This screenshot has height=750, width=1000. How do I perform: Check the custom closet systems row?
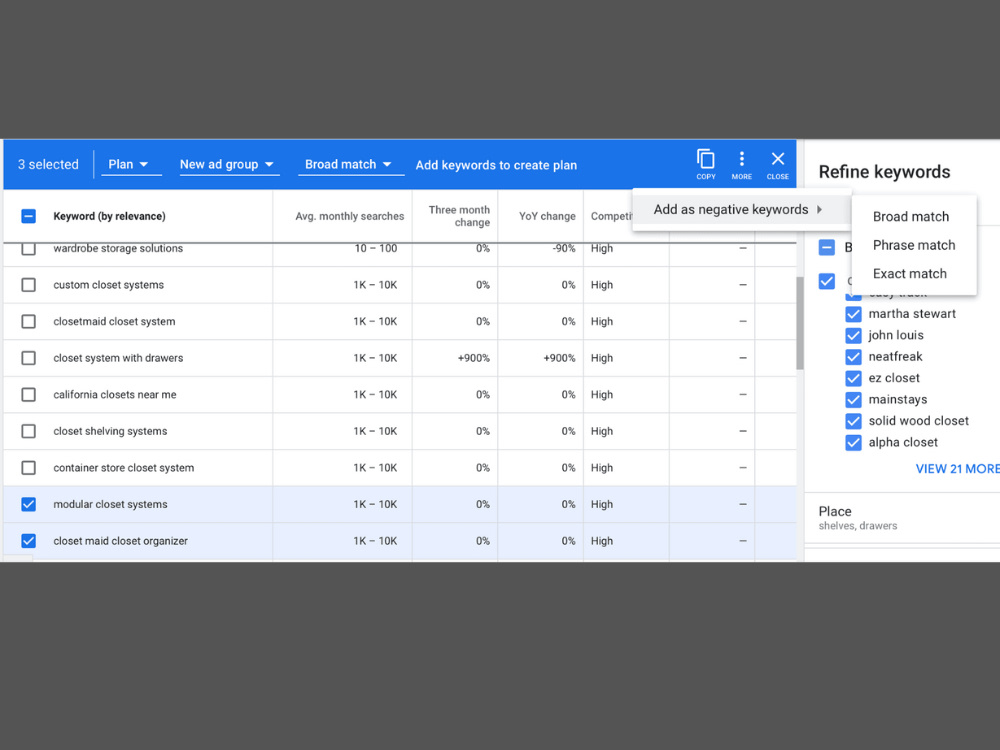point(29,285)
